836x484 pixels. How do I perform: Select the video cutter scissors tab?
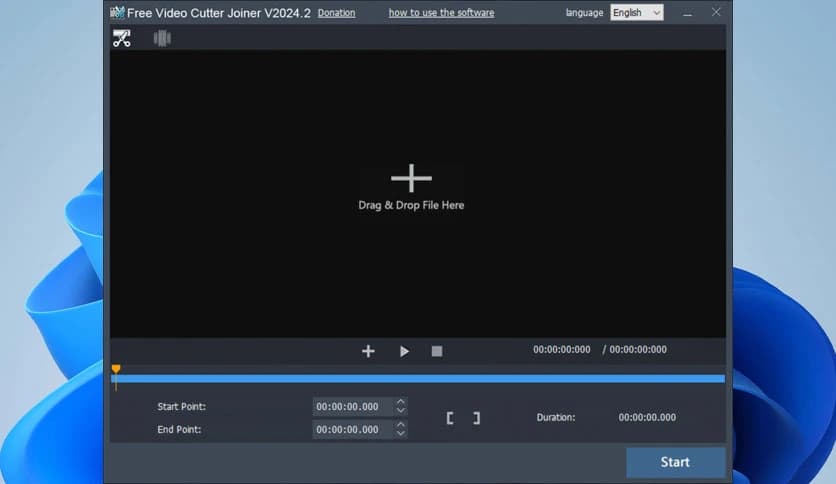(122, 38)
